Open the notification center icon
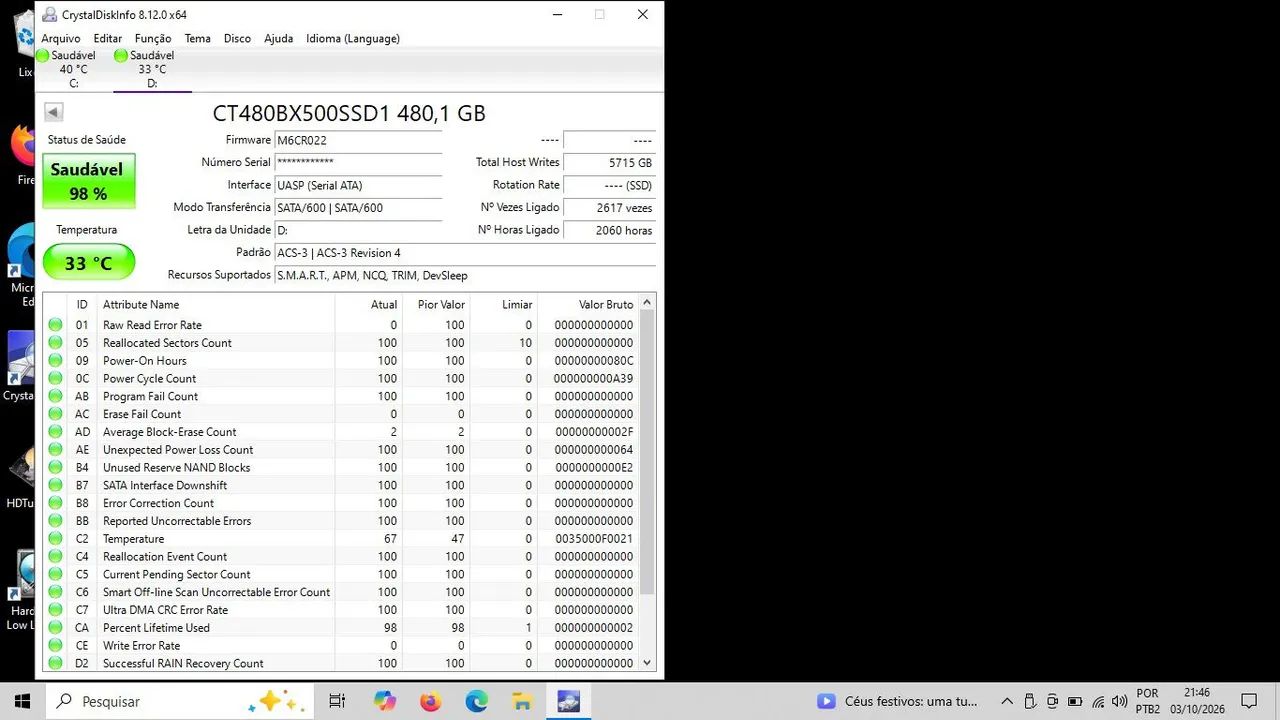The width and height of the screenshot is (1280, 720). 1249,701
